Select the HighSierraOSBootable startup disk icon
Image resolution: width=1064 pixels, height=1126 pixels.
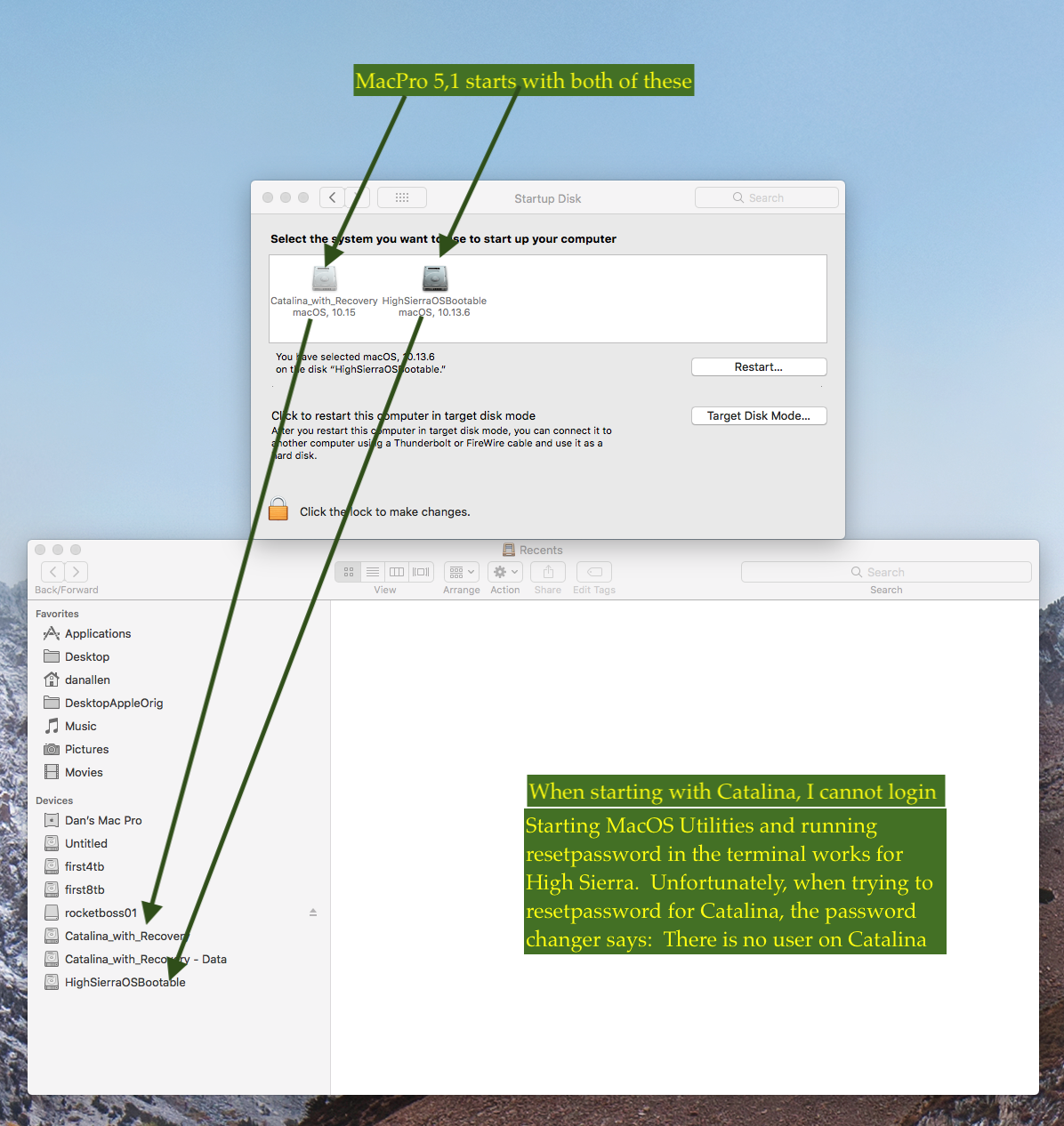point(435,278)
